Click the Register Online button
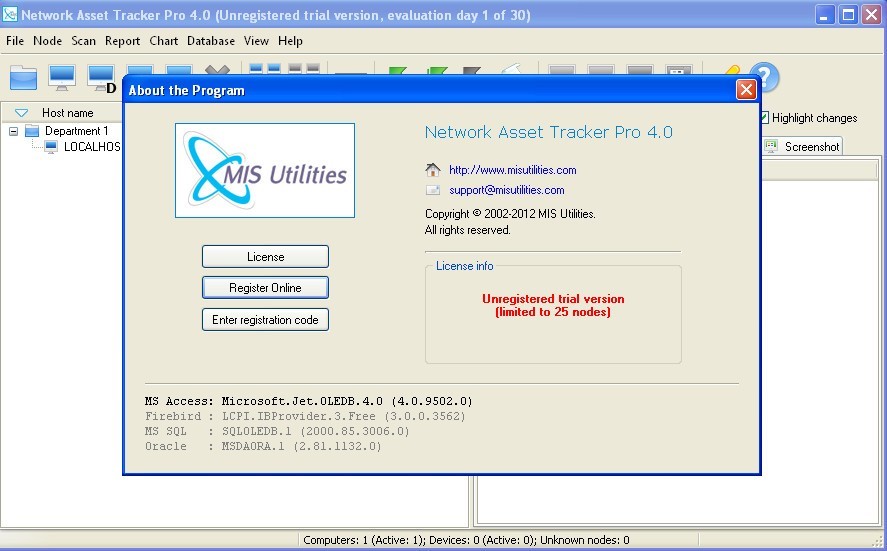The width and height of the screenshot is (887, 551). (x=265, y=288)
